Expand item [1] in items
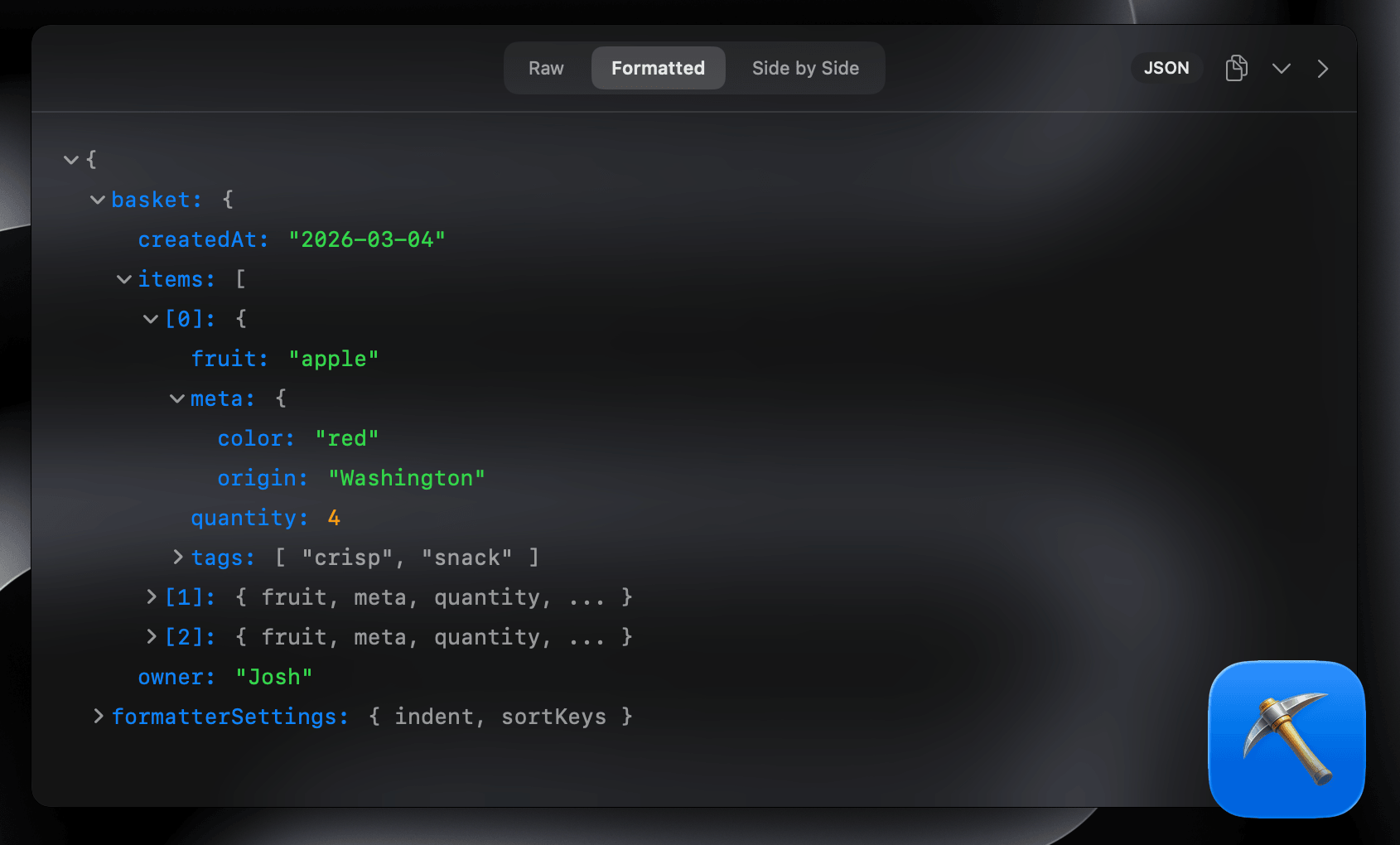This screenshot has width=1400, height=845. coord(150,596)
